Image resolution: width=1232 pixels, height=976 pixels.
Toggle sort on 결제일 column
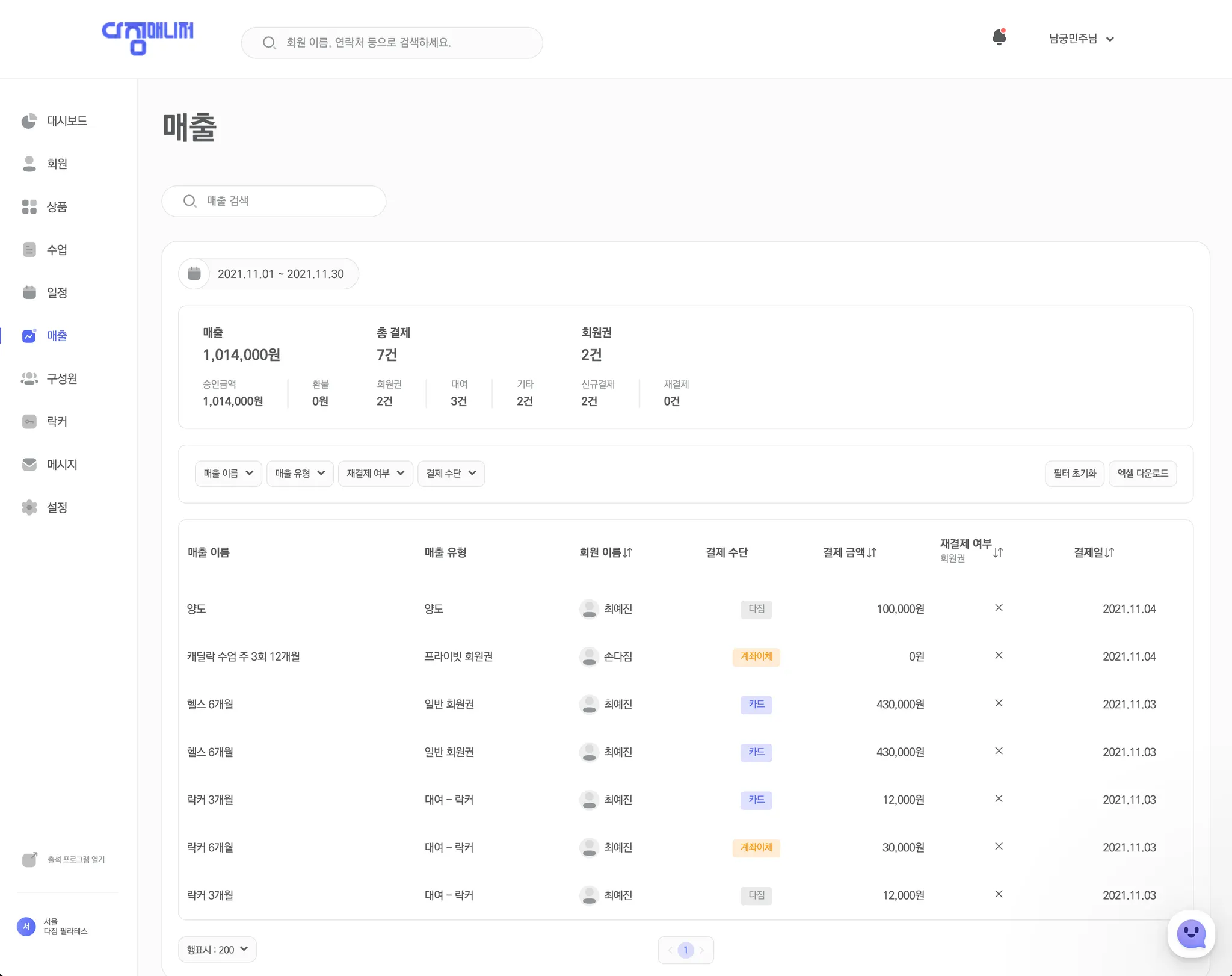[x=1109, y=552]
